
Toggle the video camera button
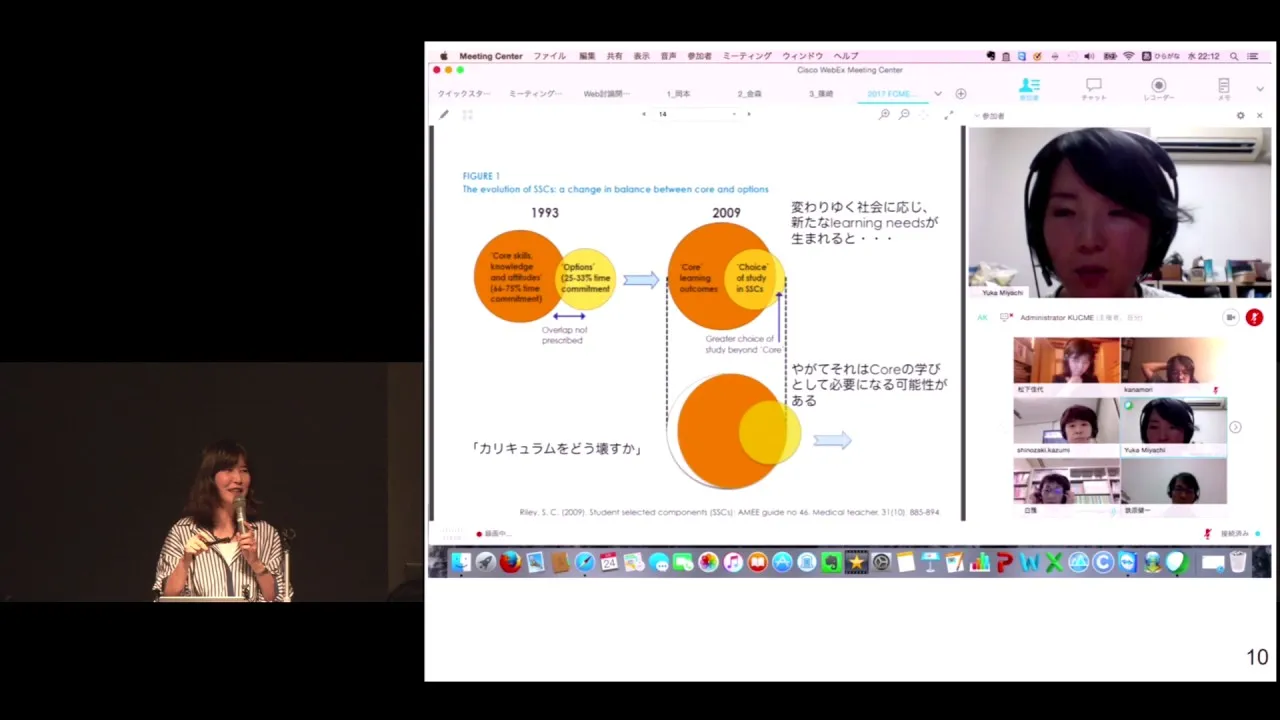(x=1230, y=317)
